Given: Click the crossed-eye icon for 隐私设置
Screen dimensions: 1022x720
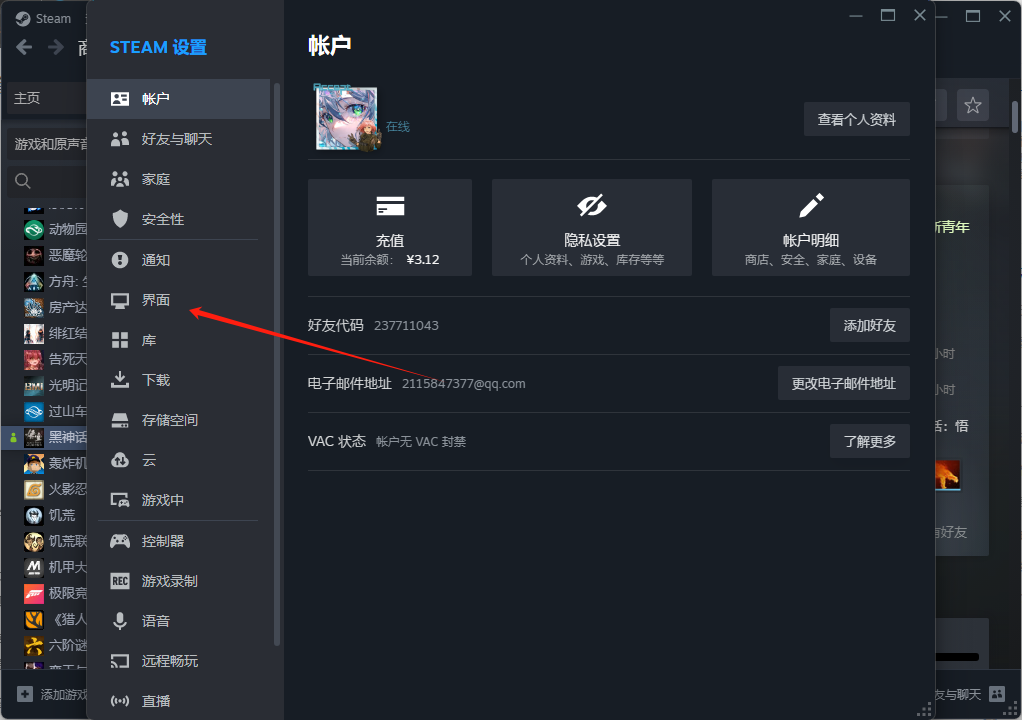Looking at the screenshot, I should pyautogui.click(x=592, y=206).
